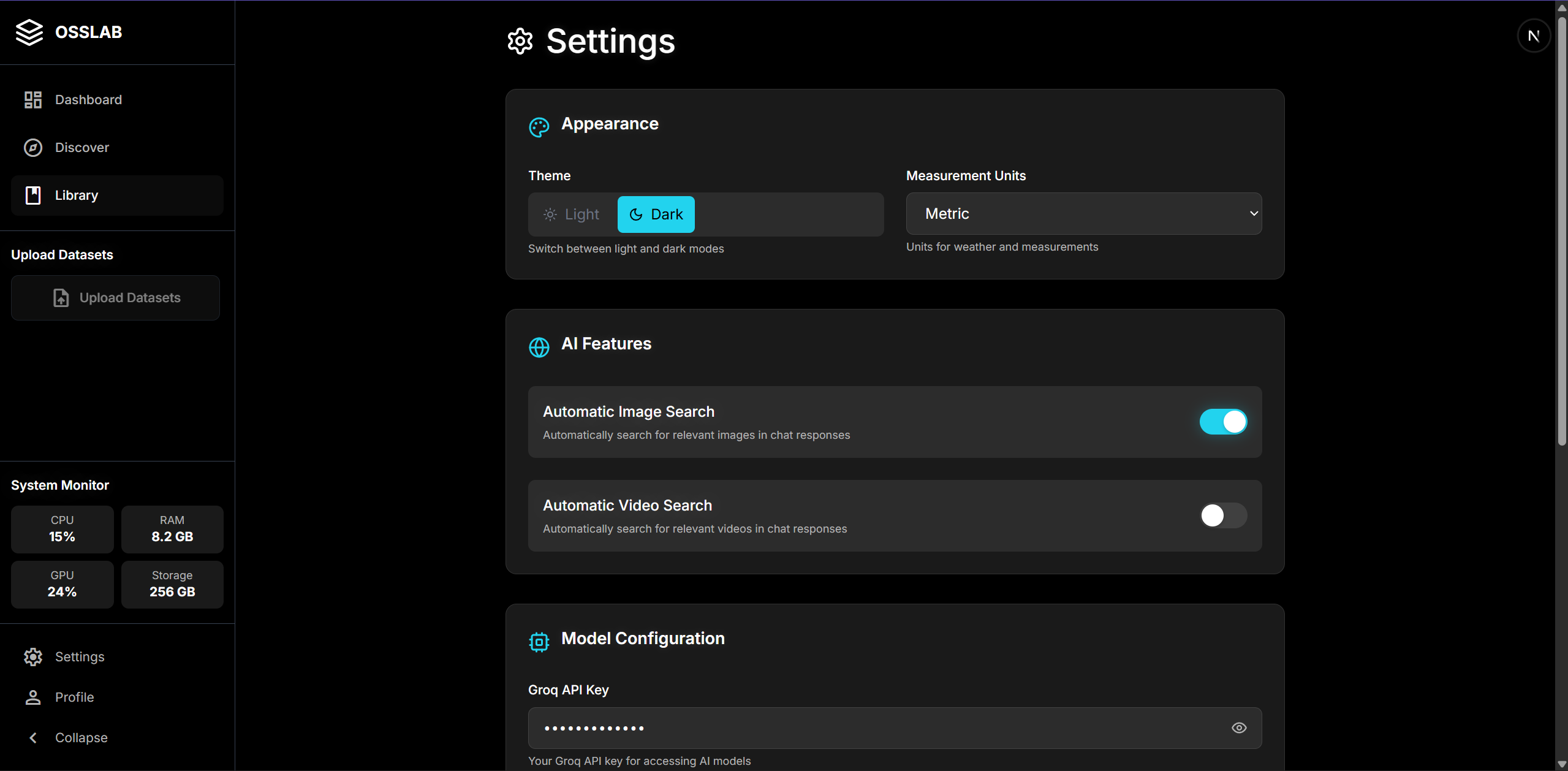Image resolution: width=1568 pixels, height=771 pixels.
Task: Click dropdown arrow beside Metric
Action: pyautogui.click(x=1253, y=214)
